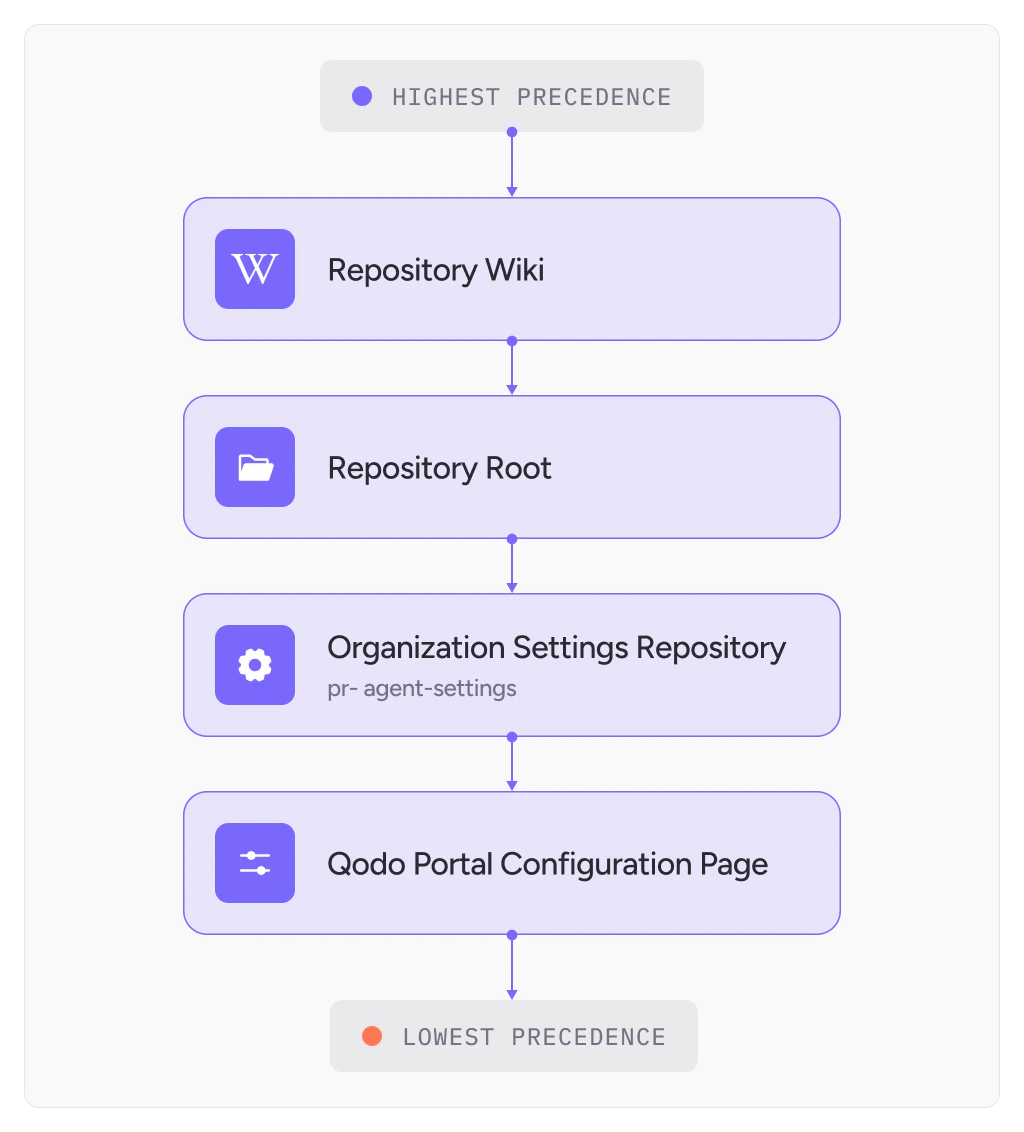Click the Qodo Portal Configuration Page title text

pos(547,863)
